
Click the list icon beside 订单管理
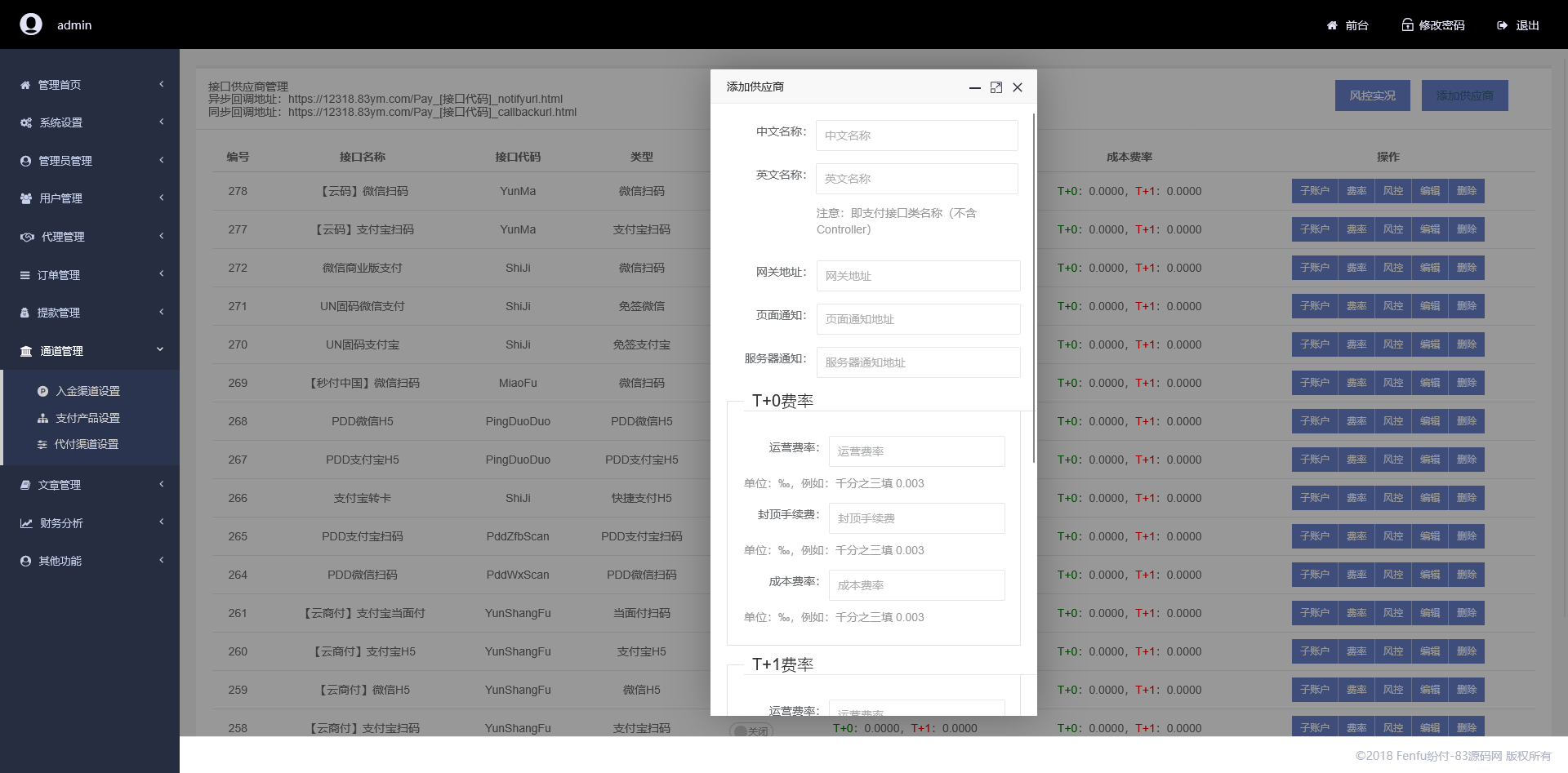tap(25, 275)
